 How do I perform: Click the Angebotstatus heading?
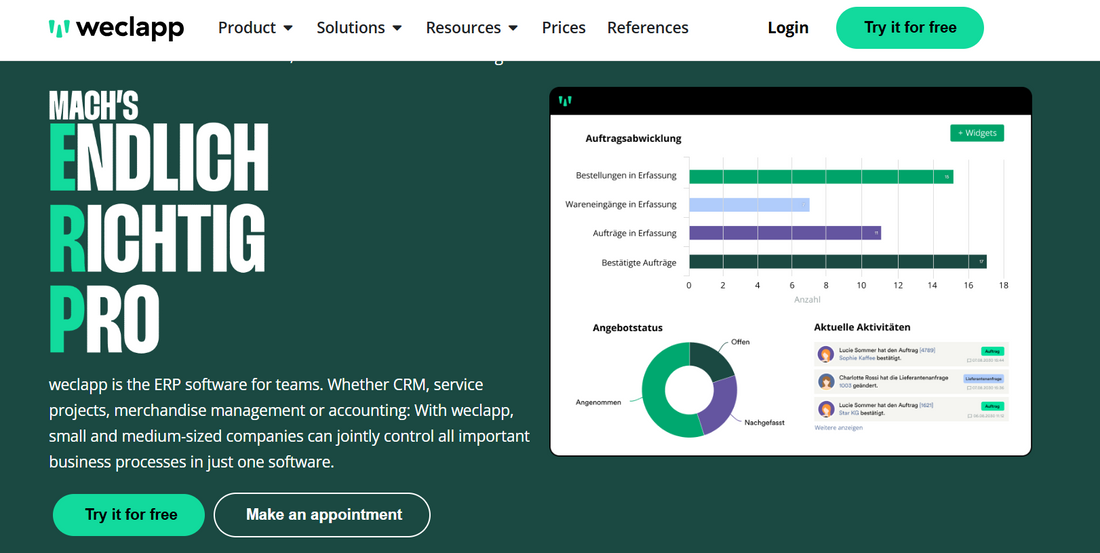(x=628, y=328)
